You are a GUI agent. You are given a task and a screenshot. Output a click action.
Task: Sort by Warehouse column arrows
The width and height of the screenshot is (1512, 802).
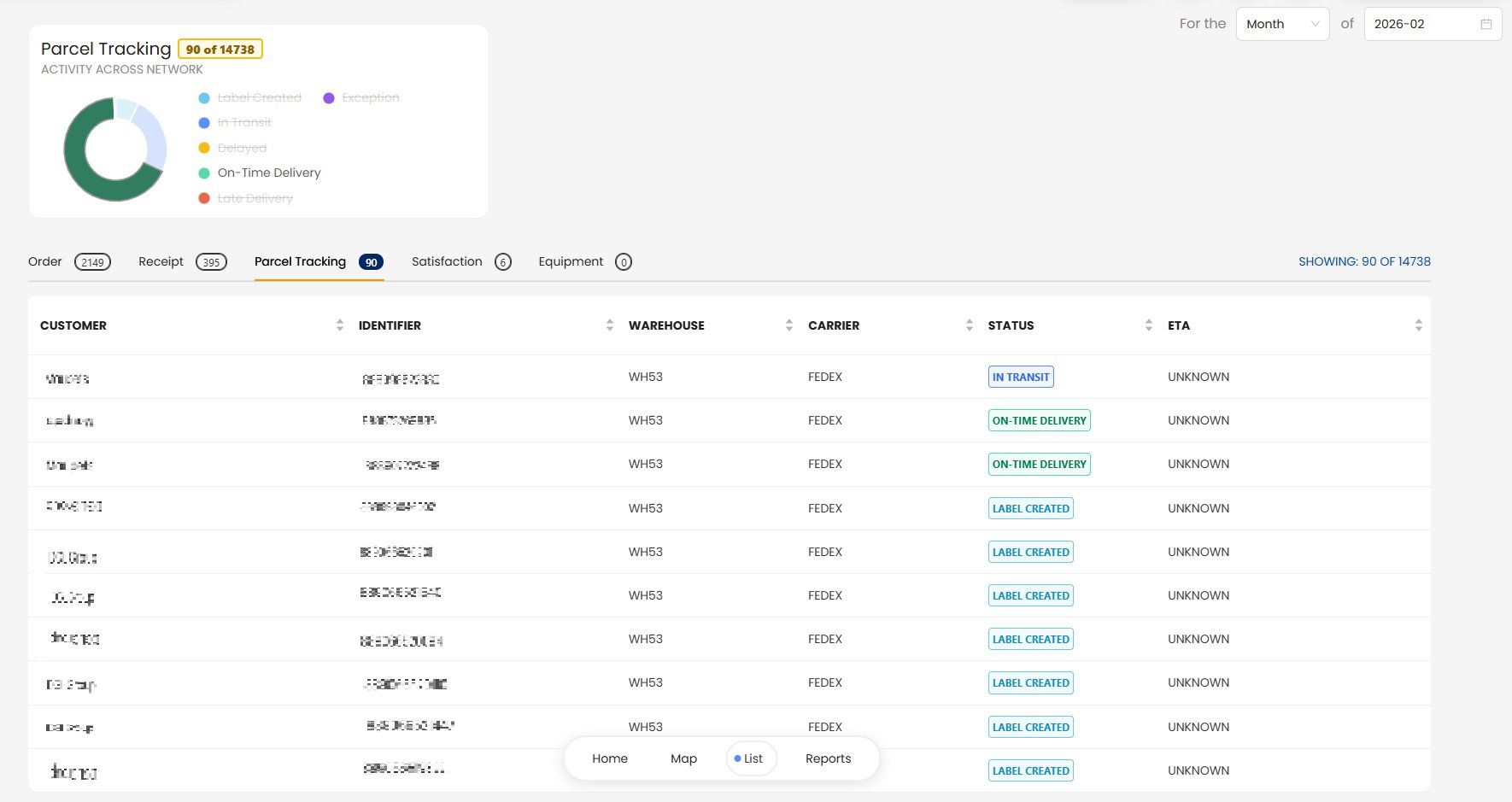(789, 325)
